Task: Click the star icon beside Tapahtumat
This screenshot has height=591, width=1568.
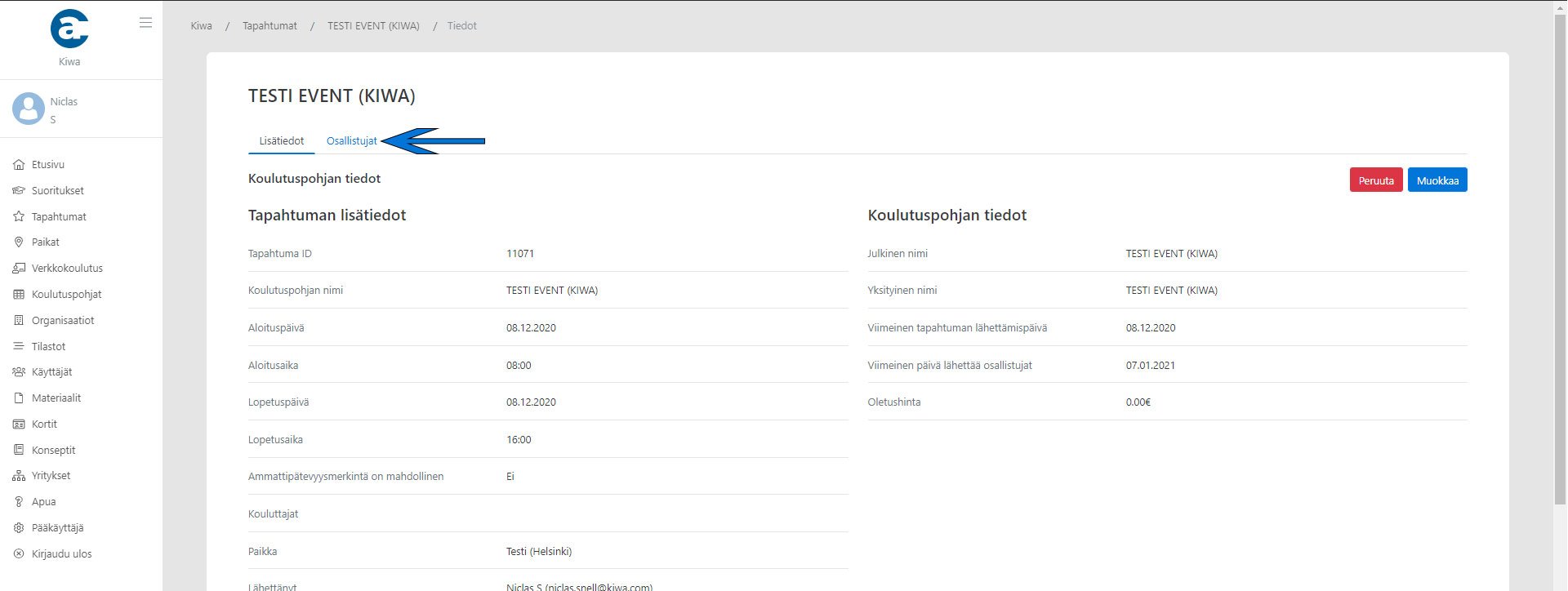Action: click(19, 217)
